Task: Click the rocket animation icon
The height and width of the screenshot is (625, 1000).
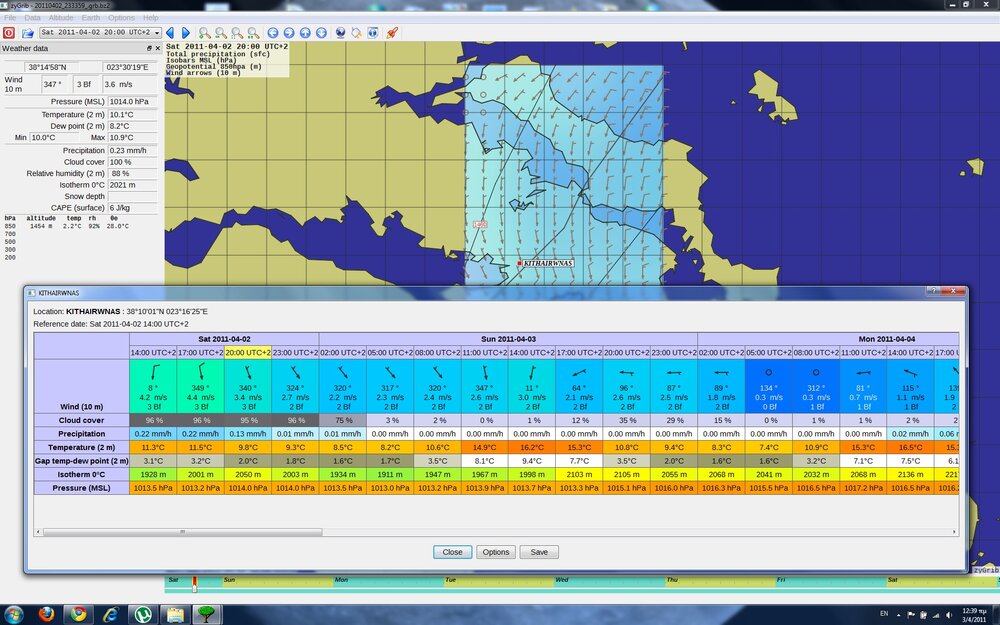Action: tap(392, 33)
